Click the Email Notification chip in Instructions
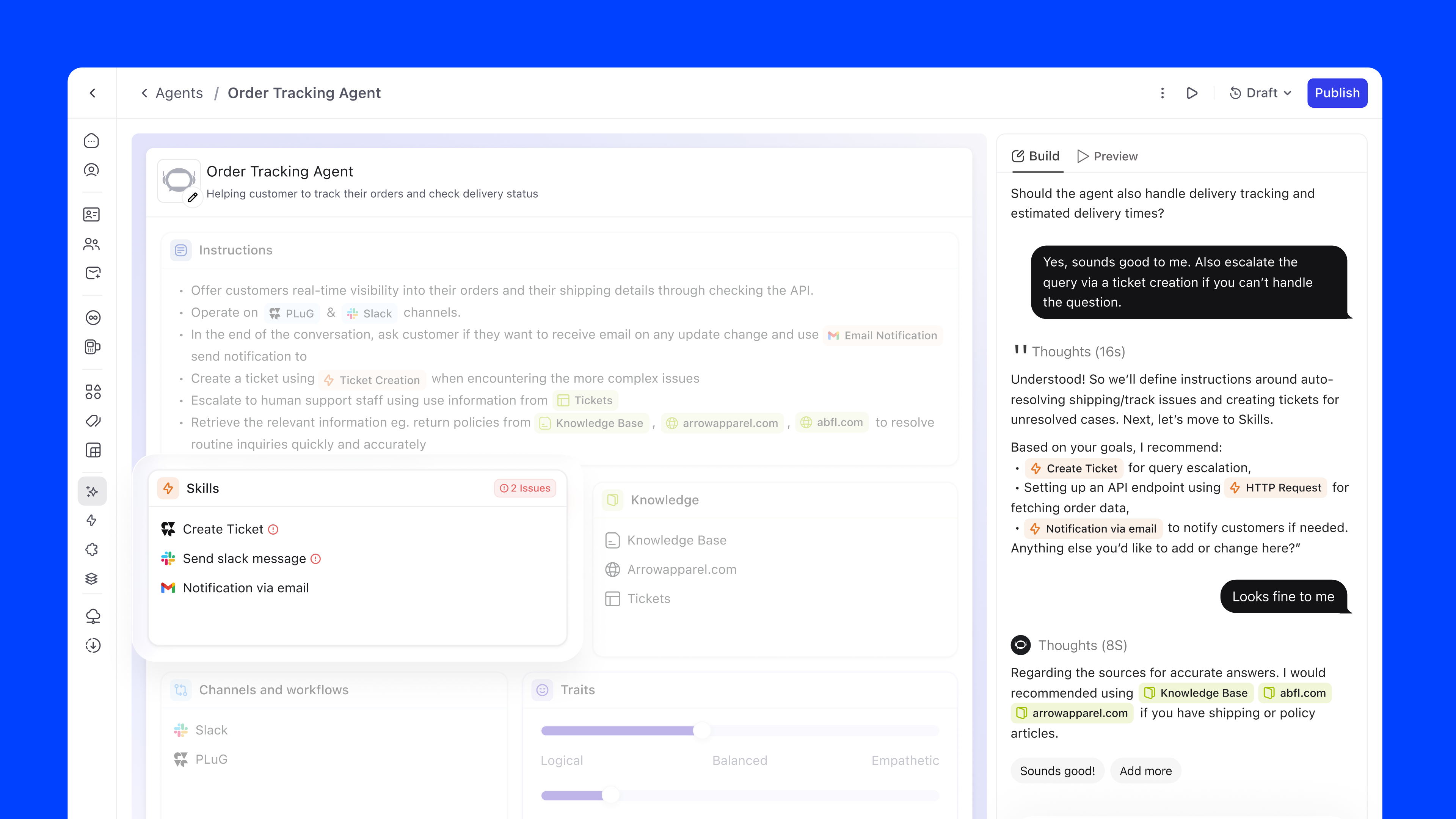This screenshot has height=819, width=1456. (x=883, y=336)
